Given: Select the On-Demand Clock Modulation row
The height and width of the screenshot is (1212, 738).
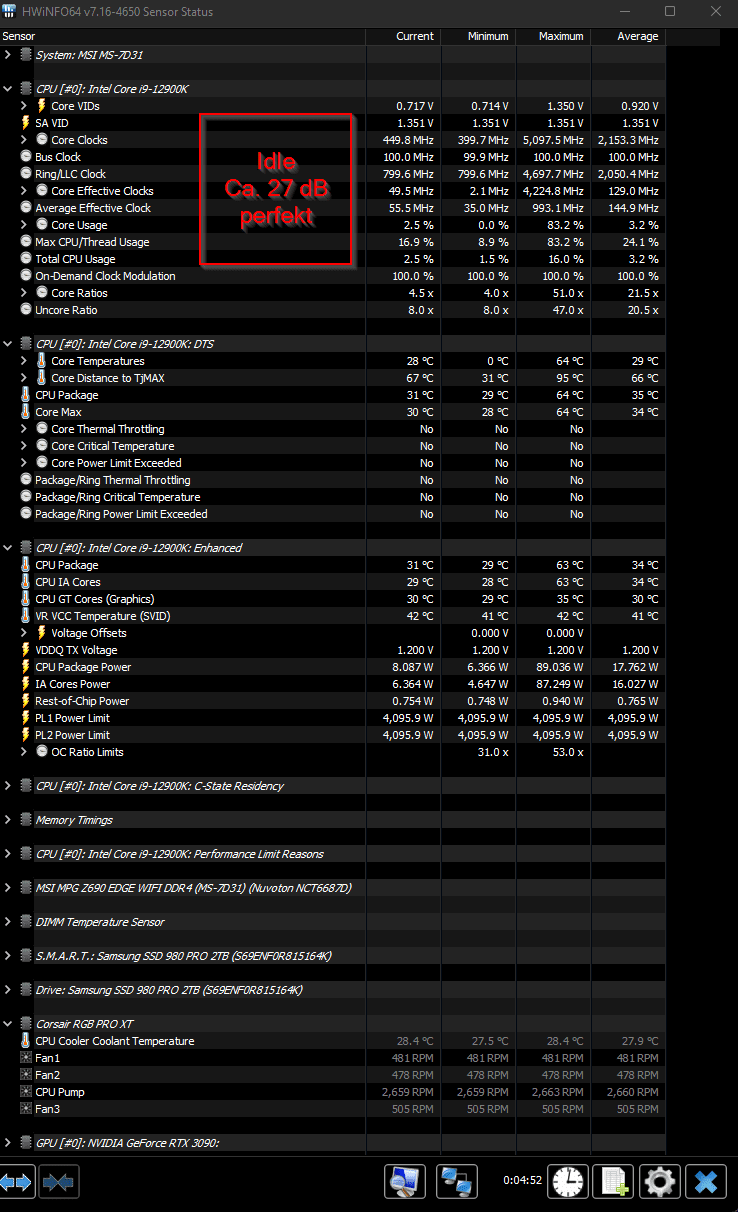Looking at the screenshot, I should pos(333,276).
